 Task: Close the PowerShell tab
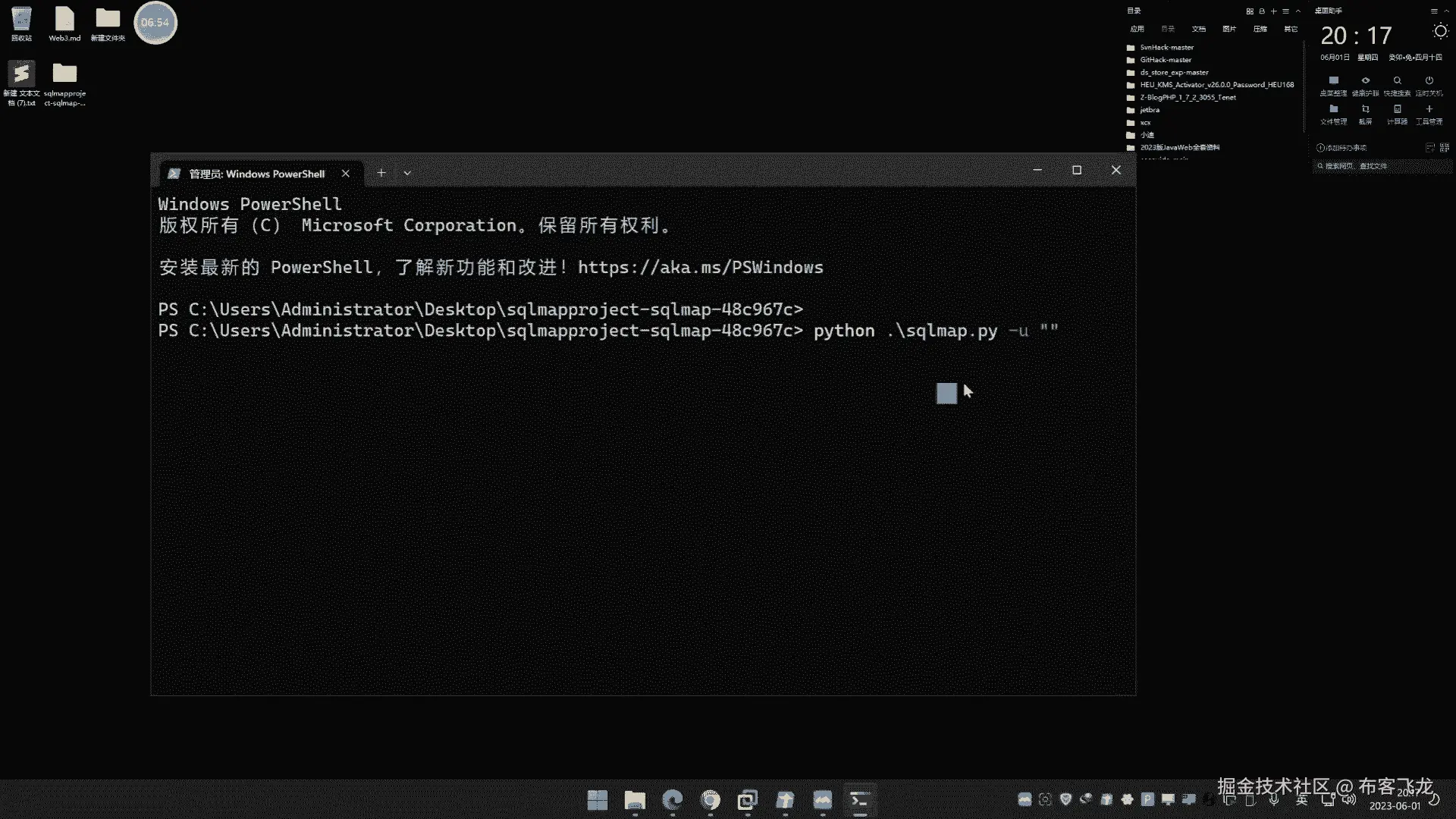coord(346,173)
